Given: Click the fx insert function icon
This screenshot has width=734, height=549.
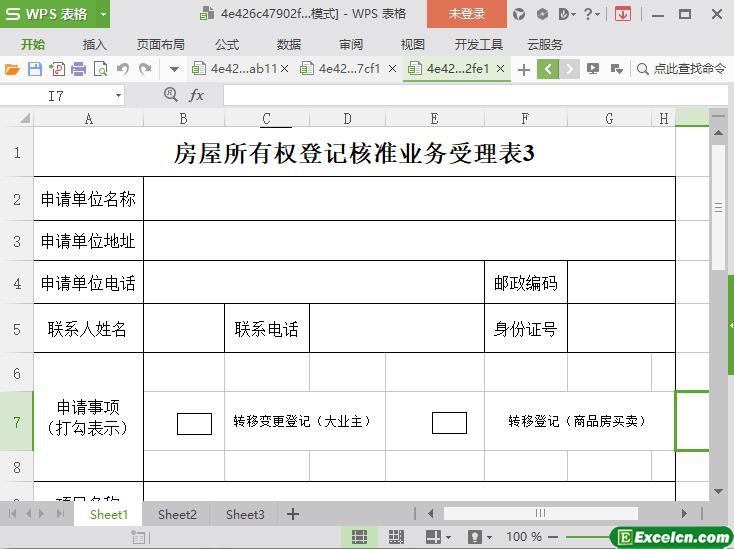Looking at the screenshot, I should click(197, 95).
